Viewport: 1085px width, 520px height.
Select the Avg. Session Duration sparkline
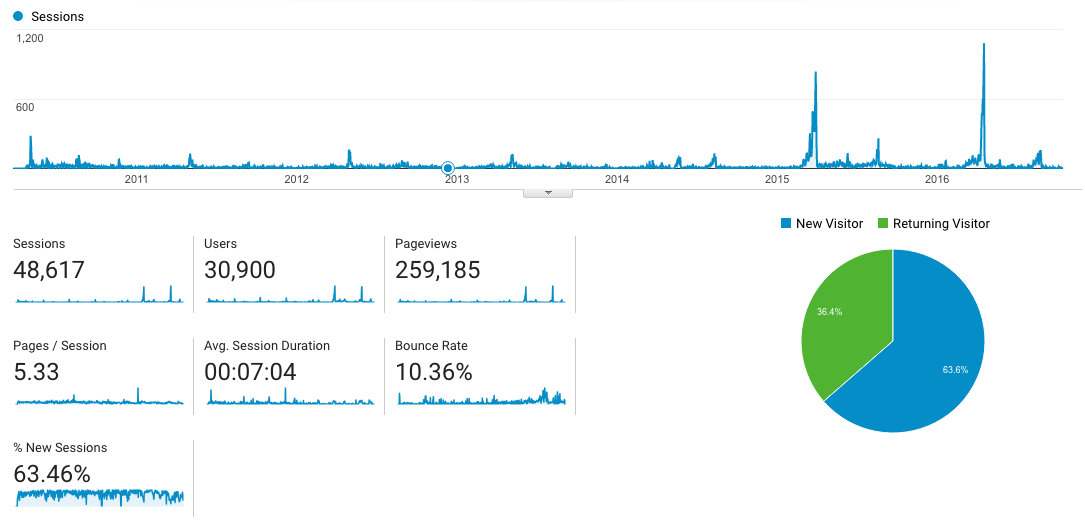point(289,397)
